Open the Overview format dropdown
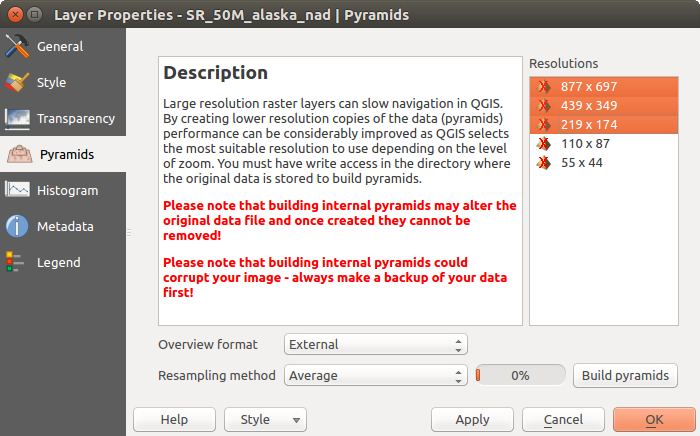This screenshot has width=700, height=436. [x=375, y=345]
